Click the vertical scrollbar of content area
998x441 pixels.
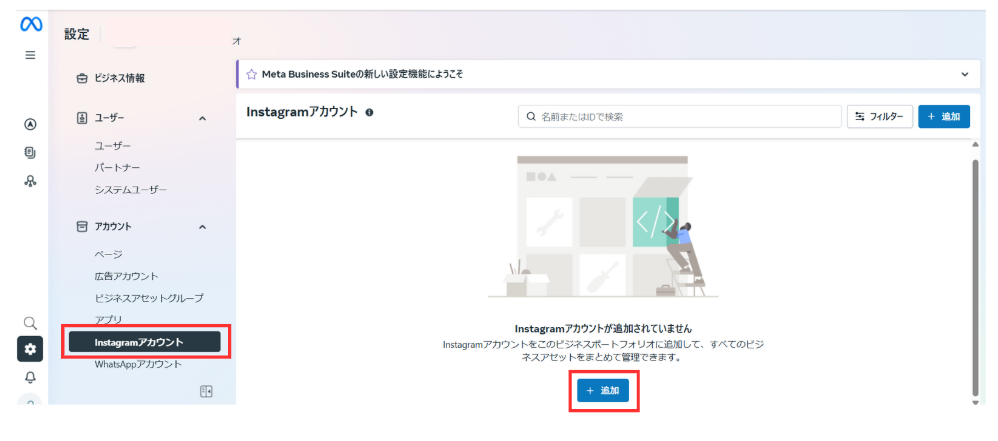pyautogui.click(x=975, y=277)
